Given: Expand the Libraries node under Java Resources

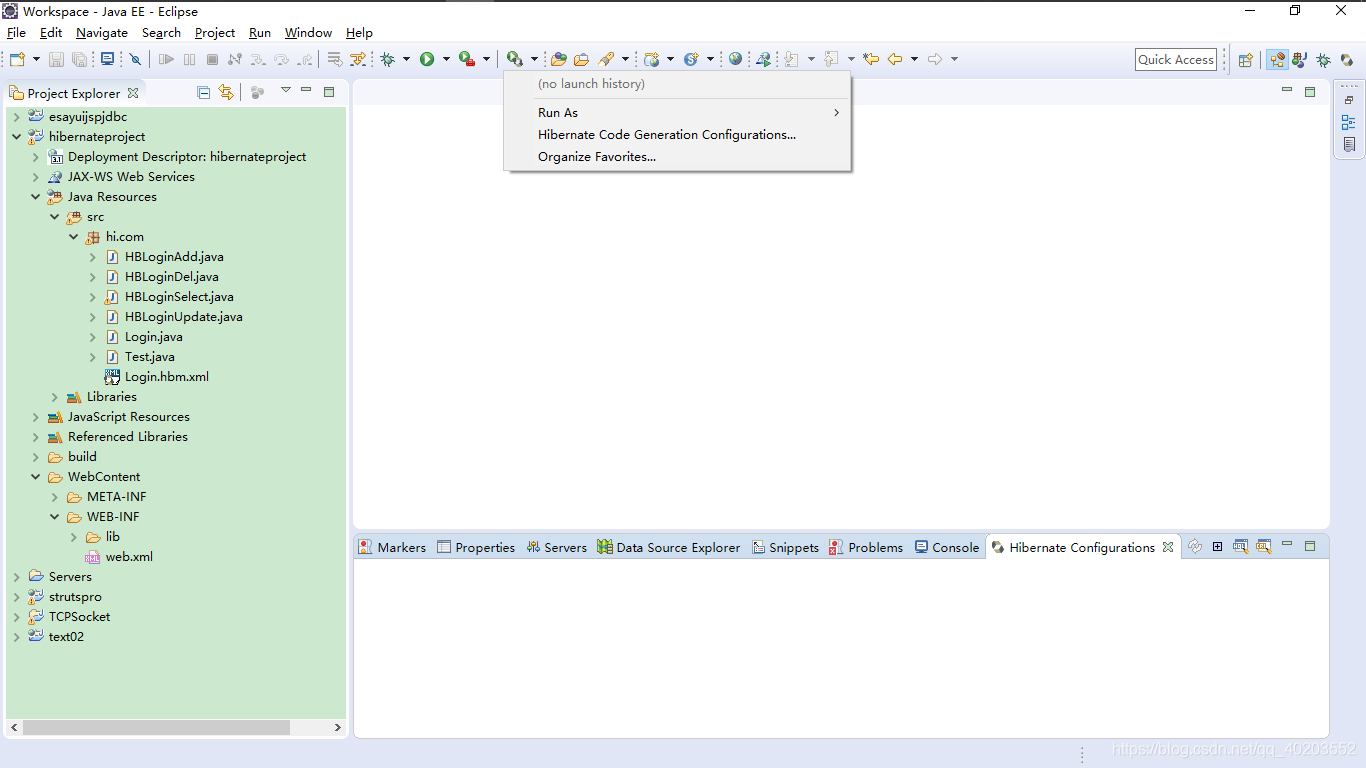Looking at the screenshot, I should (x=54, y=397).
